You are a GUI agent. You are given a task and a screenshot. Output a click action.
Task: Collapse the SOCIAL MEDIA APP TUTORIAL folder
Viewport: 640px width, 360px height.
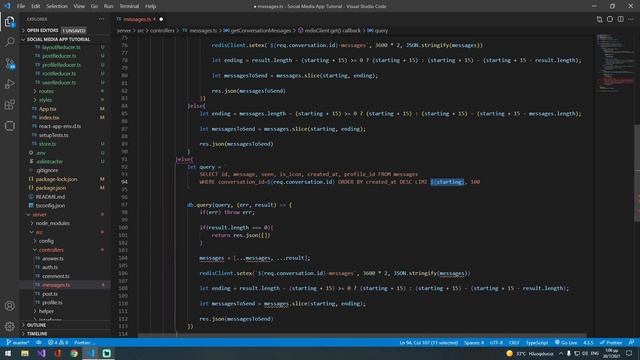coord(58,39)
